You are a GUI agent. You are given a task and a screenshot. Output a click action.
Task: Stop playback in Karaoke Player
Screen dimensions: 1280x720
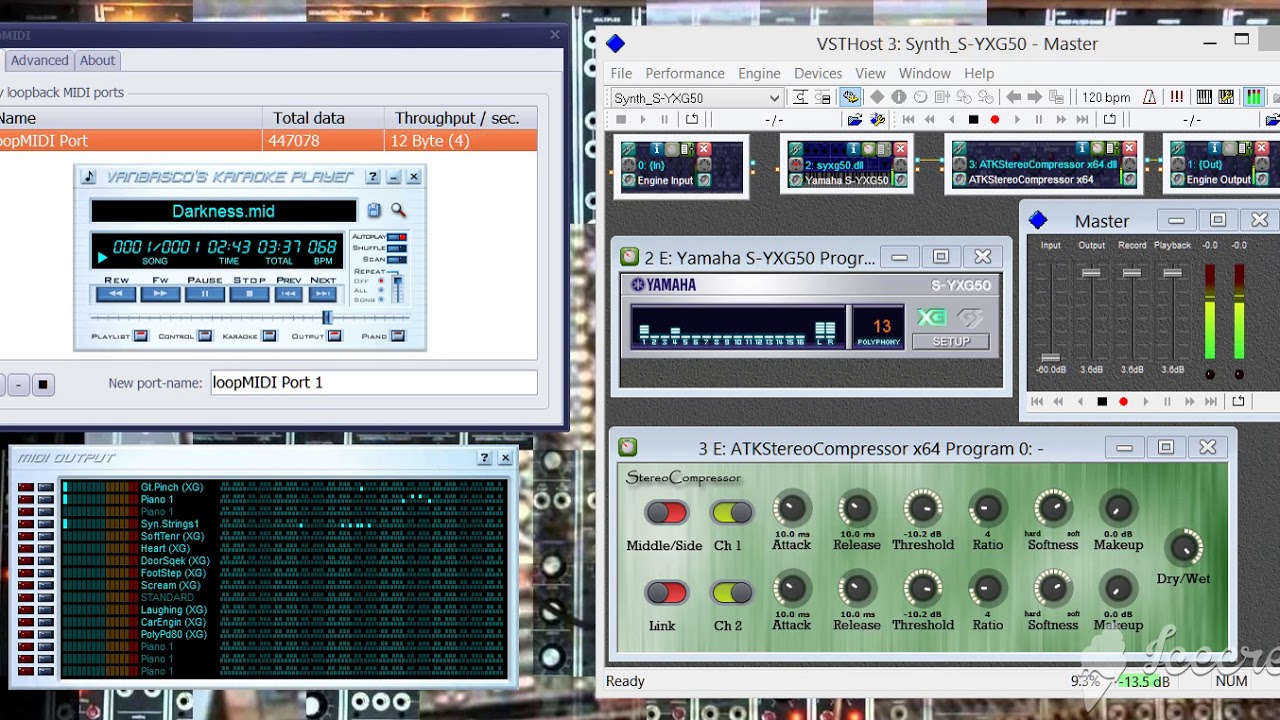pyautogui.click(x=249, y=294)
